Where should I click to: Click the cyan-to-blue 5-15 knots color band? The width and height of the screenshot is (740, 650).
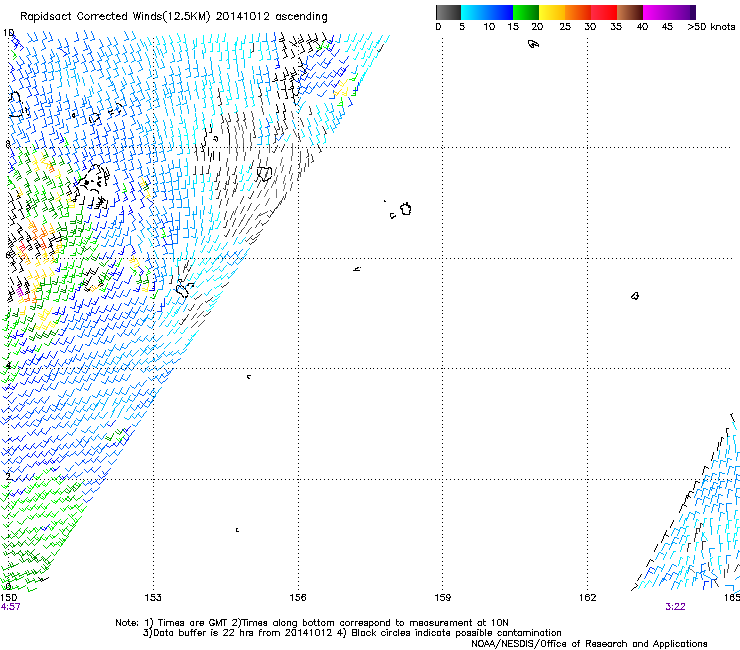pyautogui.click(x=487, y=12)
